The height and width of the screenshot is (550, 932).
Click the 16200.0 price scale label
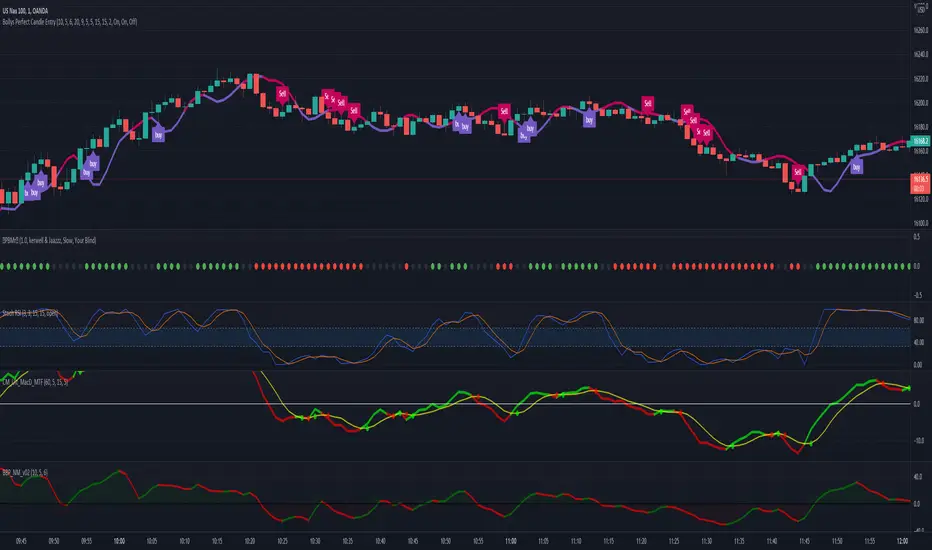coord(920,103)
